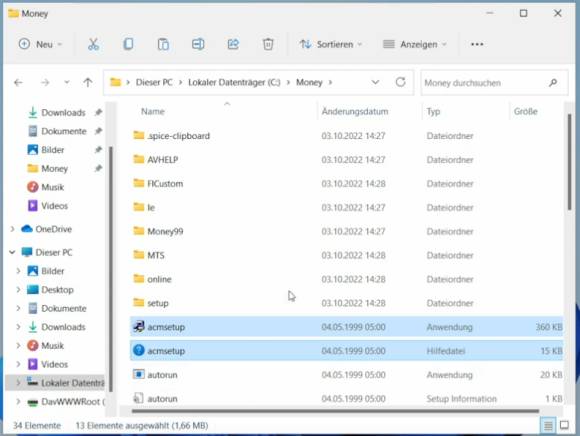
Task: Click the Cut scissors icon
Action: pos(93,44)
